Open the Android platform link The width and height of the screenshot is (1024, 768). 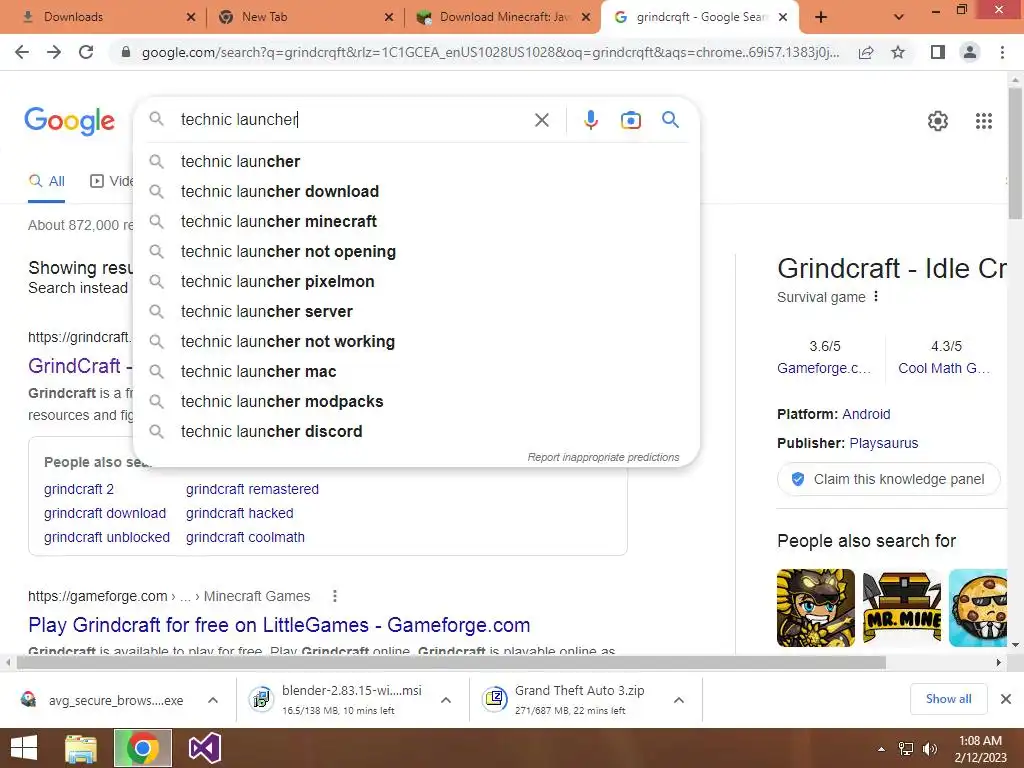coord(866,414)
